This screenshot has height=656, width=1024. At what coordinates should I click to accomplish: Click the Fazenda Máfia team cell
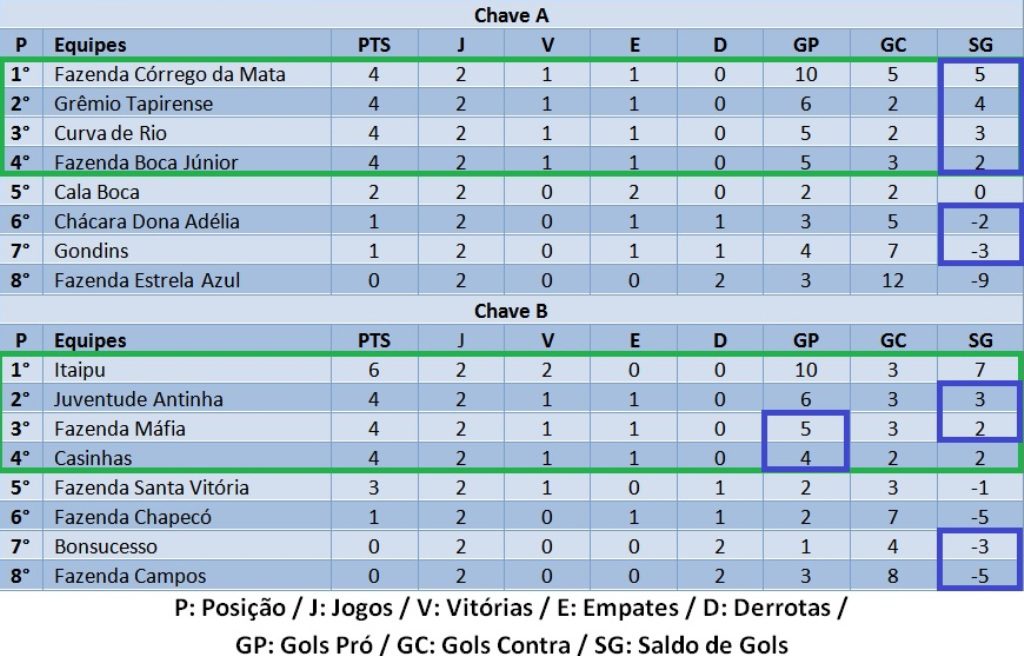(x=120, y=429)
